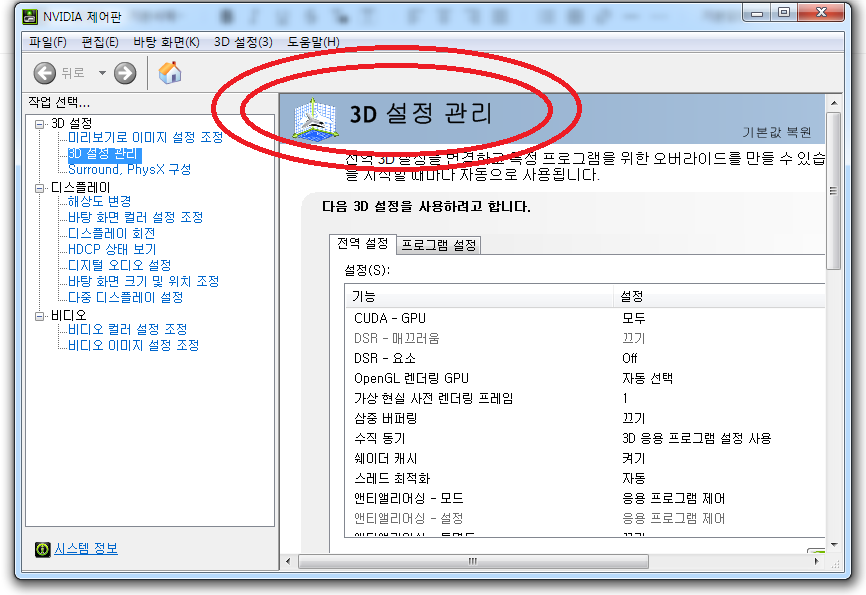The height and width of the screenshot is (595, 866).
Task: Click the Back arrow button
Action: (x=44, y=73)
